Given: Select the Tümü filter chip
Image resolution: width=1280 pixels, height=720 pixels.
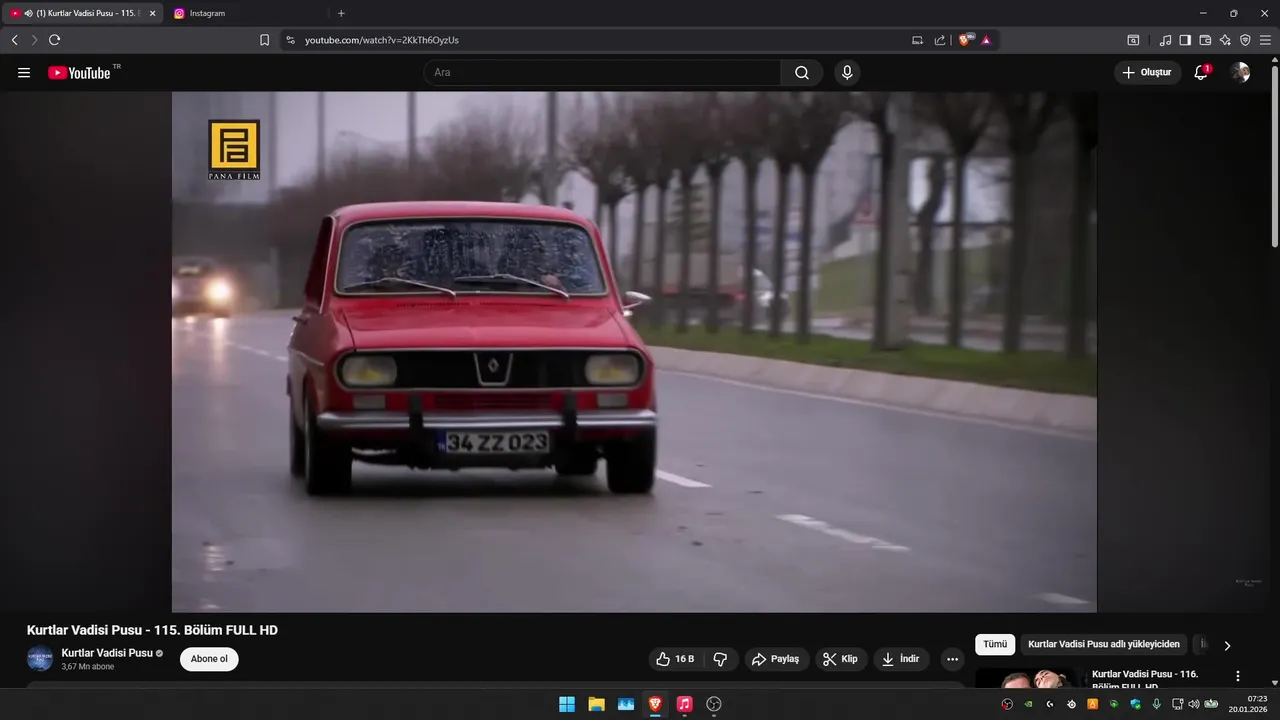Looking at the screenshot, I should pos(995,645).
